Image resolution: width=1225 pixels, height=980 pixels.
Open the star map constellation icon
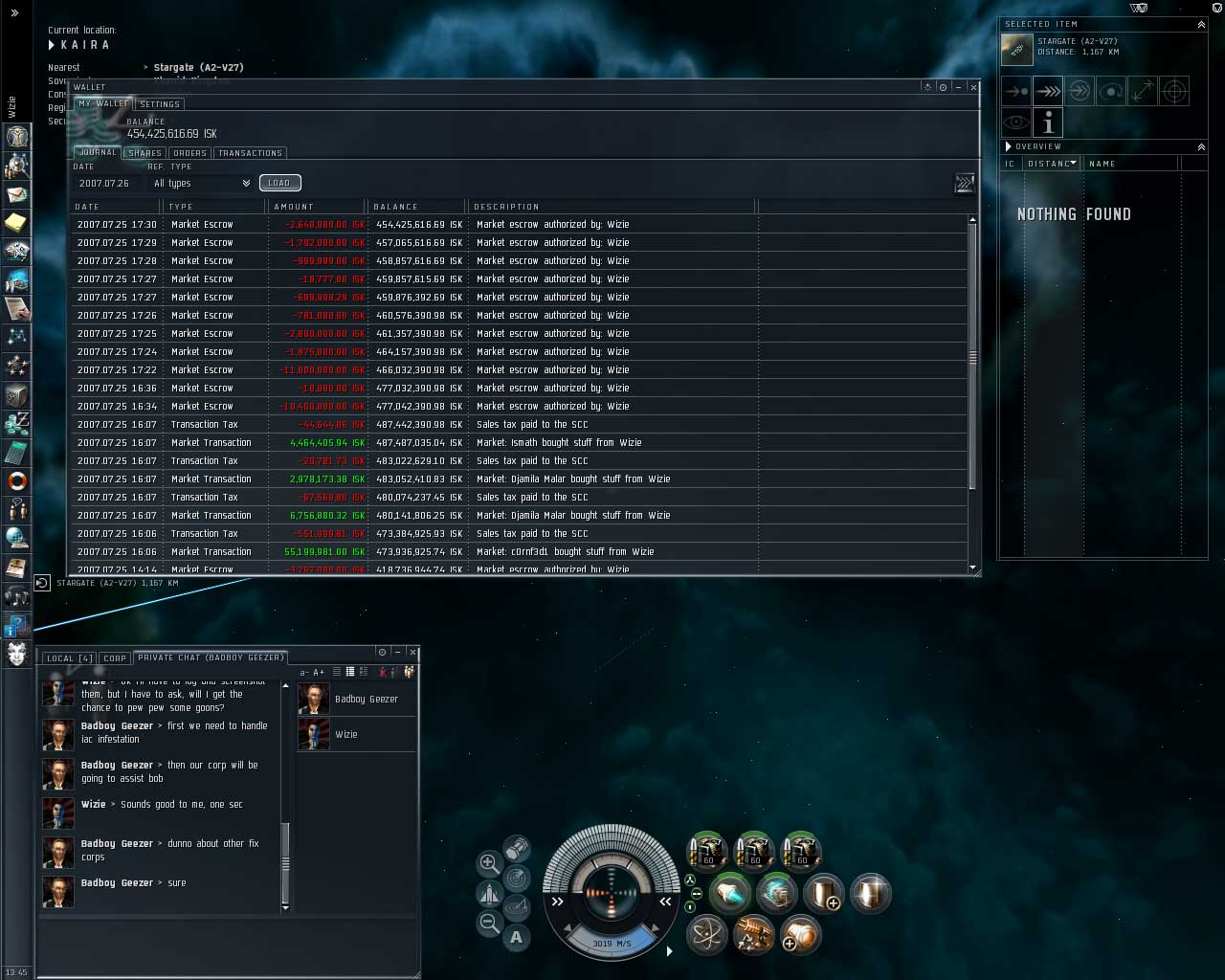[17, 337]
